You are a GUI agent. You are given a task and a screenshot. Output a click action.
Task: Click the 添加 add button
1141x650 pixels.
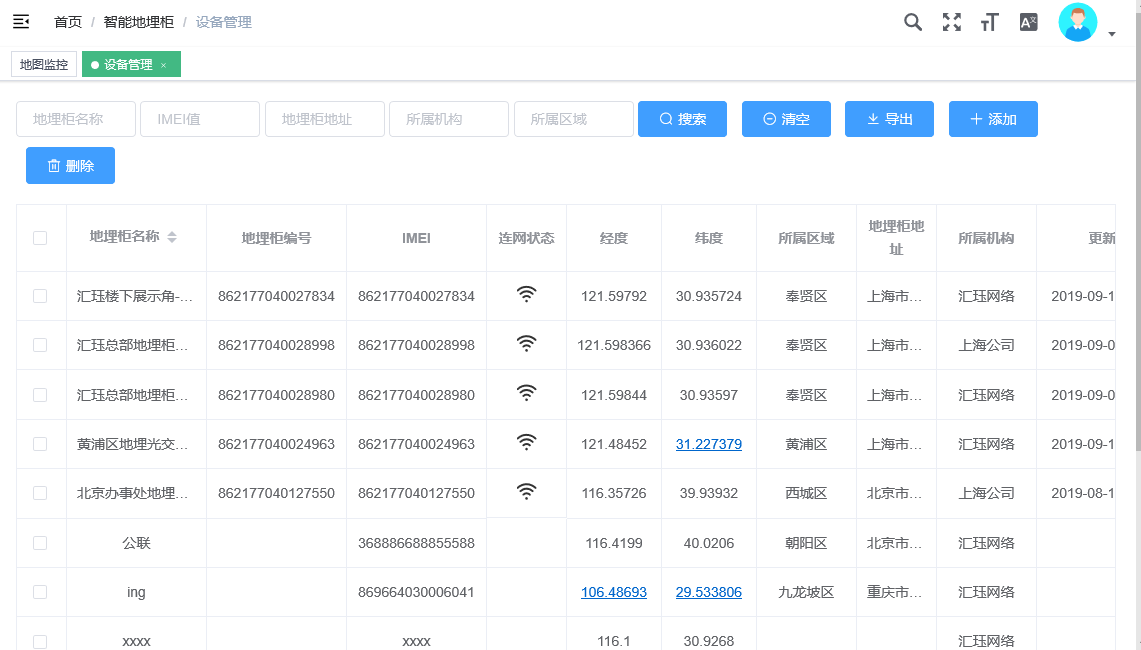point(992,119)
